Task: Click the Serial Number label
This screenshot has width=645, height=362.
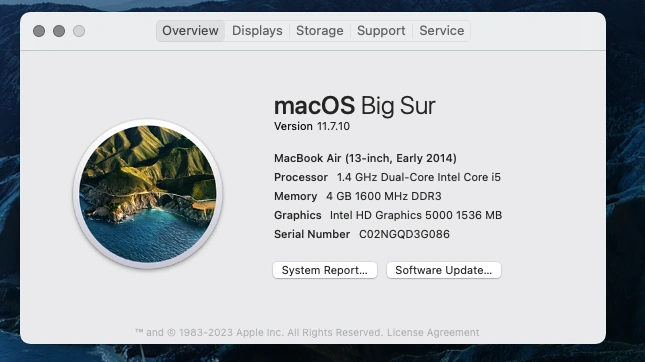Action: [x=312, y=234]
